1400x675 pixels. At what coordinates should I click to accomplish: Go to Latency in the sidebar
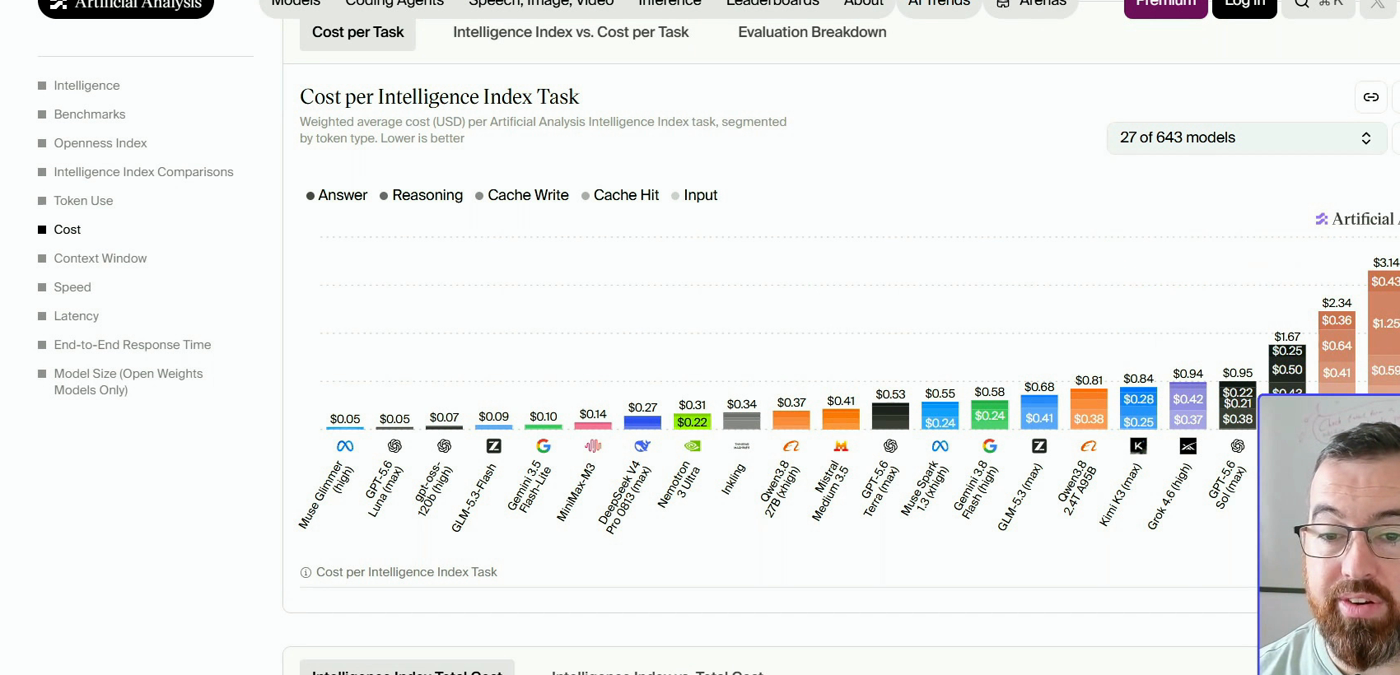pyautogui.click(x=76, y=317)
